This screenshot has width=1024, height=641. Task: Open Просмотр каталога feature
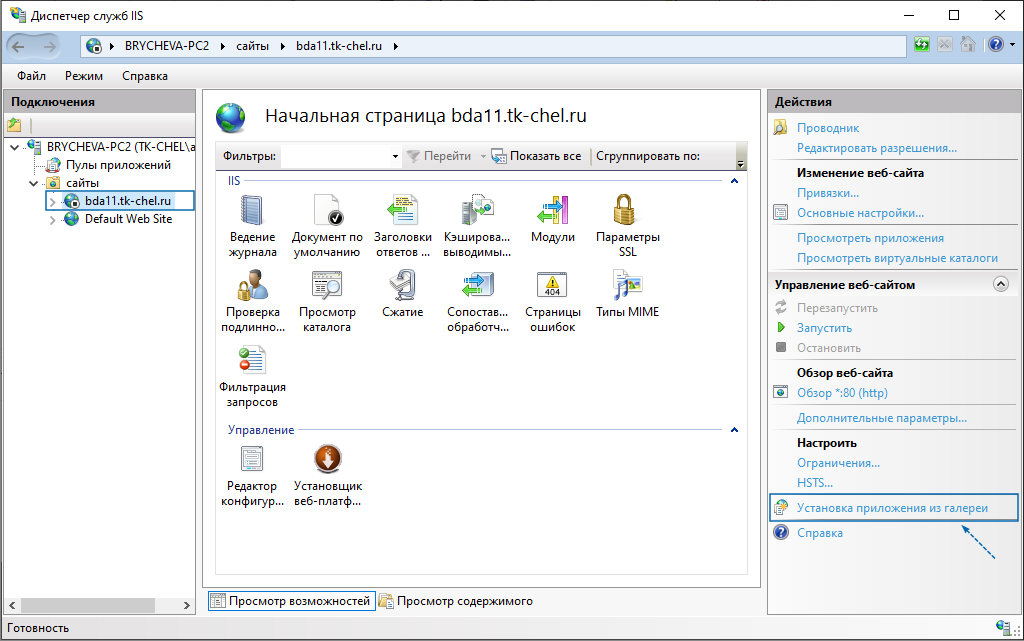pyautogui.click(x=327, y=301)
